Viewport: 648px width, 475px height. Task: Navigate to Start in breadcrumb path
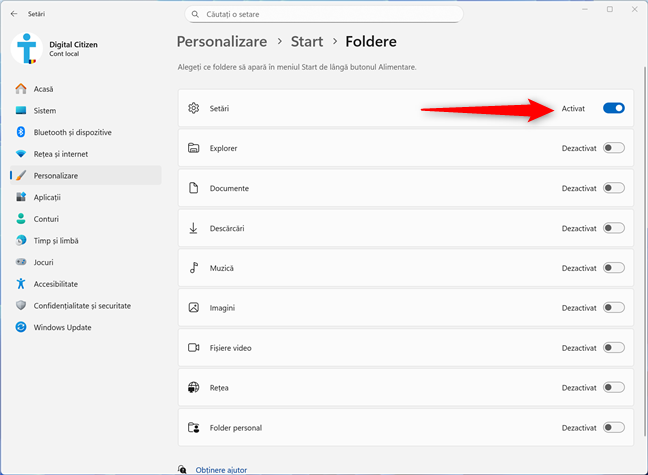(x=306, y=42)
